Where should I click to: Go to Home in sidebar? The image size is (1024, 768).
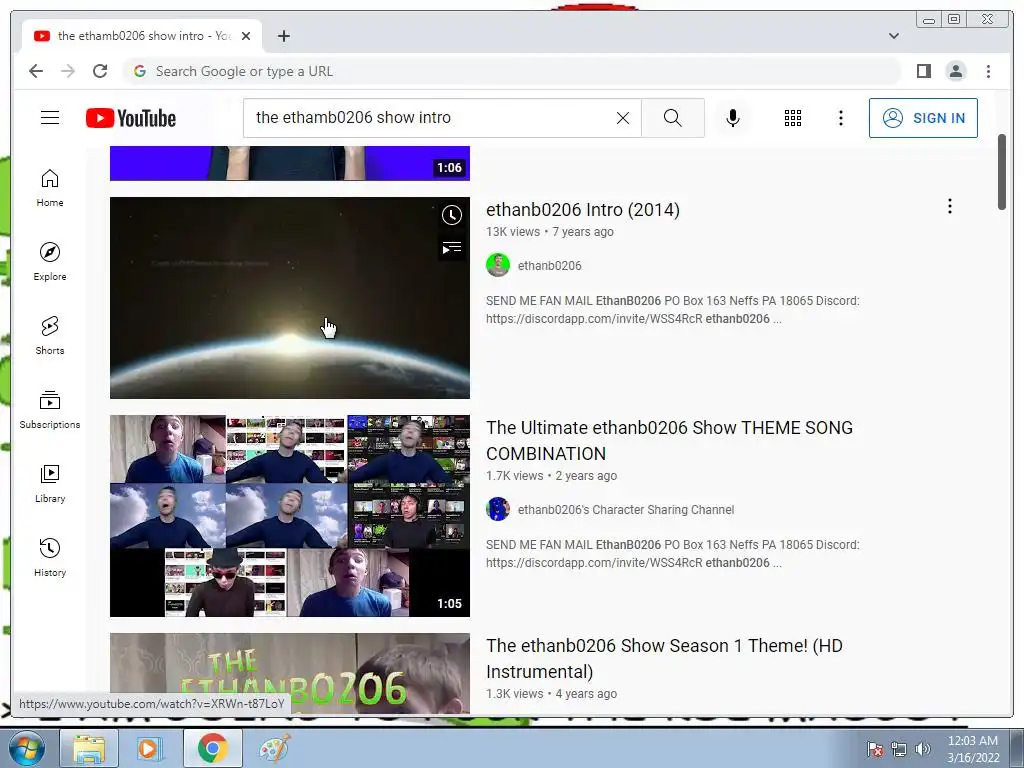pyautogui.click(x=50, y=189)
